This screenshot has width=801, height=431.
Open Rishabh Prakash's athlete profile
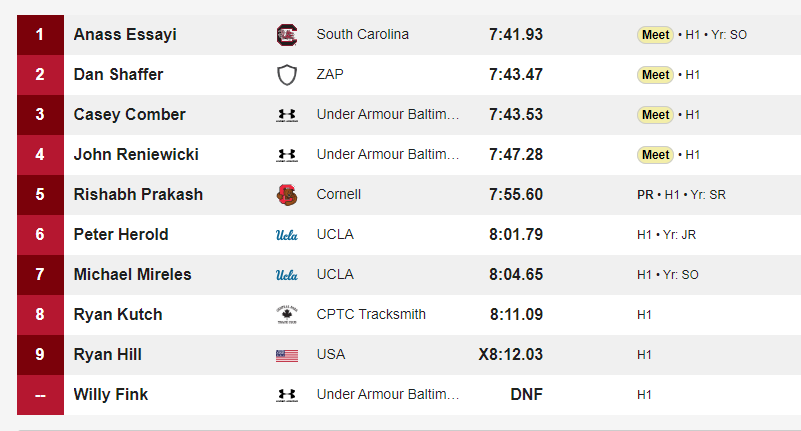point(138,195)
